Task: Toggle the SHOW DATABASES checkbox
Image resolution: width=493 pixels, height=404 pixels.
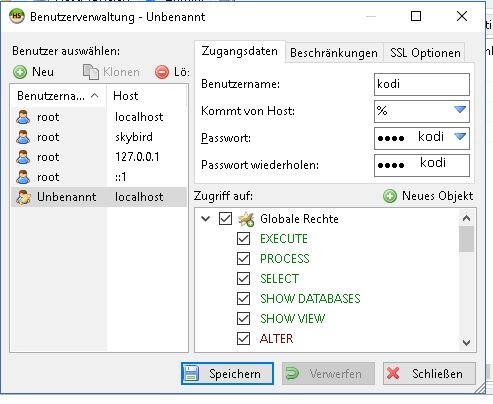Action: click(x=243, y=299)
